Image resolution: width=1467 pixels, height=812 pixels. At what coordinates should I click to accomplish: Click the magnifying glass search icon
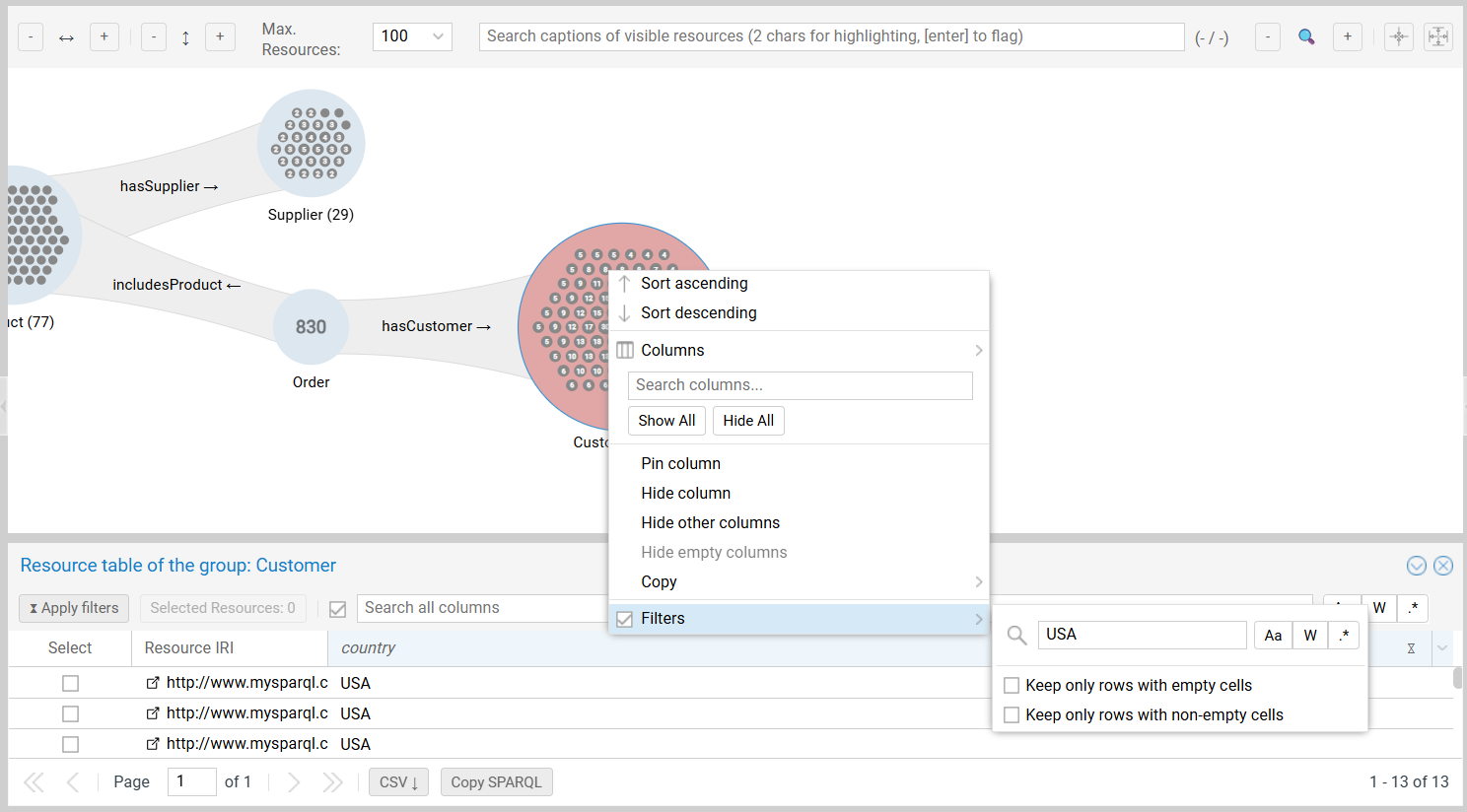pos(1306,36)
